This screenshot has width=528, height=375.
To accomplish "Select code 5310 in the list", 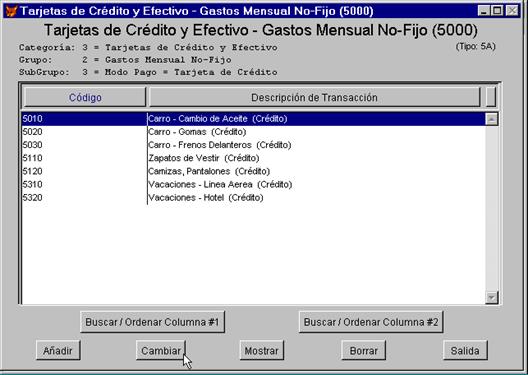I will pos(33,184).
